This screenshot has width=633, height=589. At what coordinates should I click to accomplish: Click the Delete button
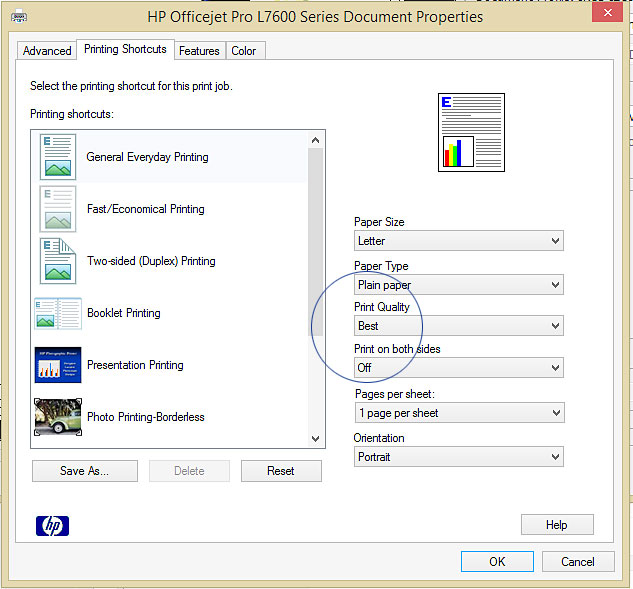pyautogui.click(x=189, y=471)
